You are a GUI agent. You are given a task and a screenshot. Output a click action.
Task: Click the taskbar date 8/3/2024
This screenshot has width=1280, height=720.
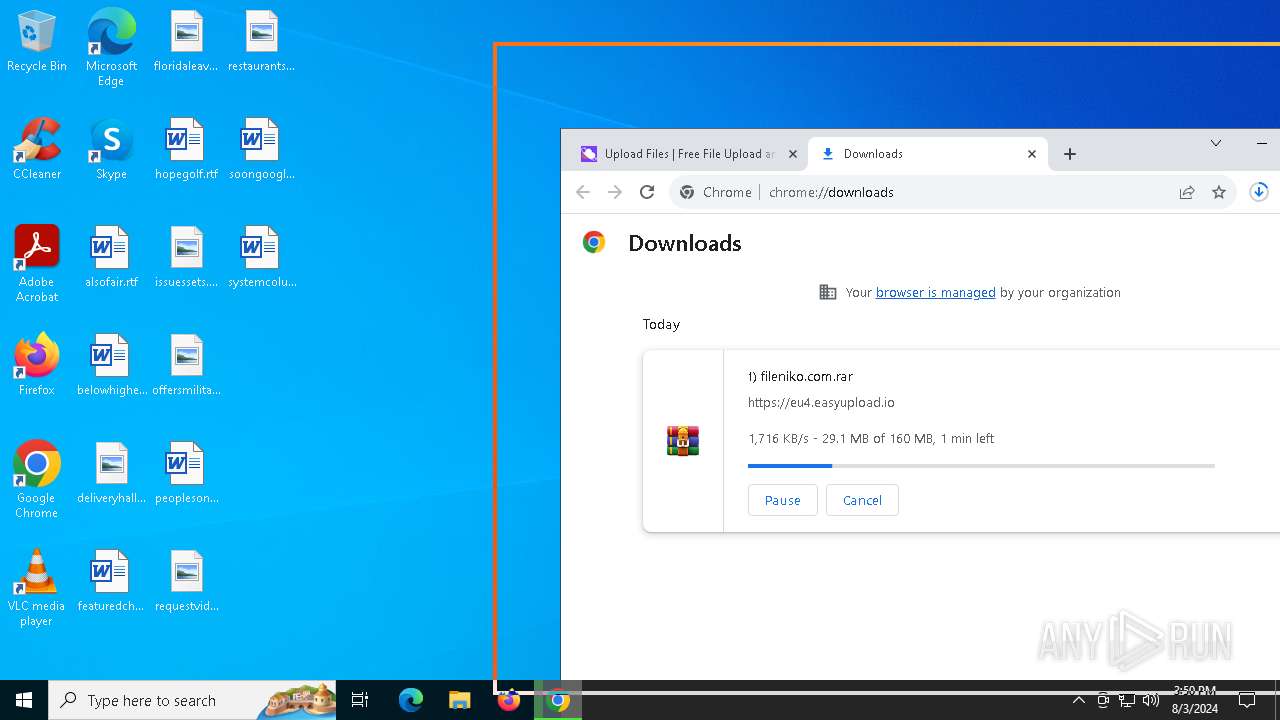pyautogui.click(x=1194, y=709)
